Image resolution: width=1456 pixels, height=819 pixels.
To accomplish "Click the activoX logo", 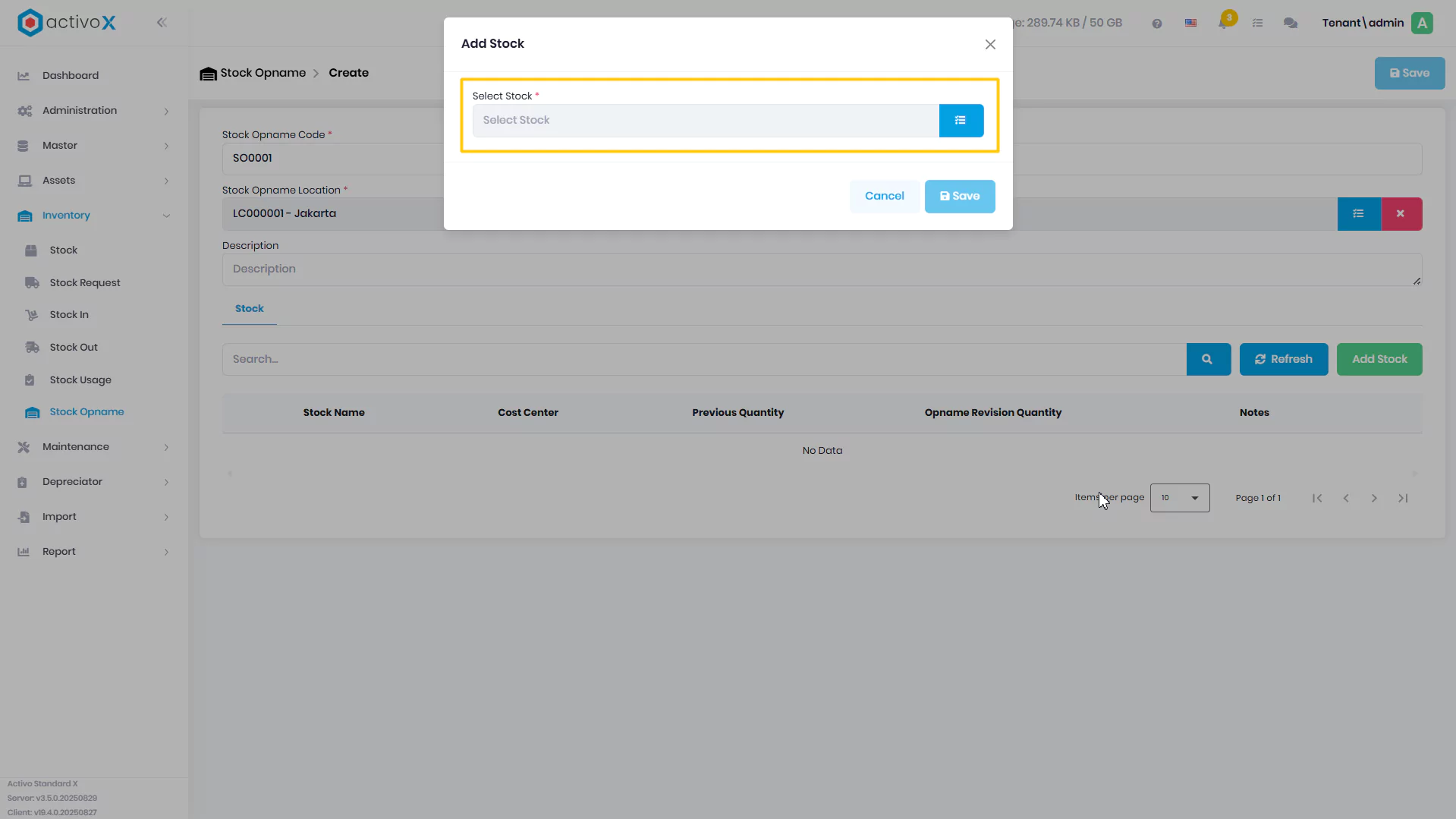I will coord(67,23).
